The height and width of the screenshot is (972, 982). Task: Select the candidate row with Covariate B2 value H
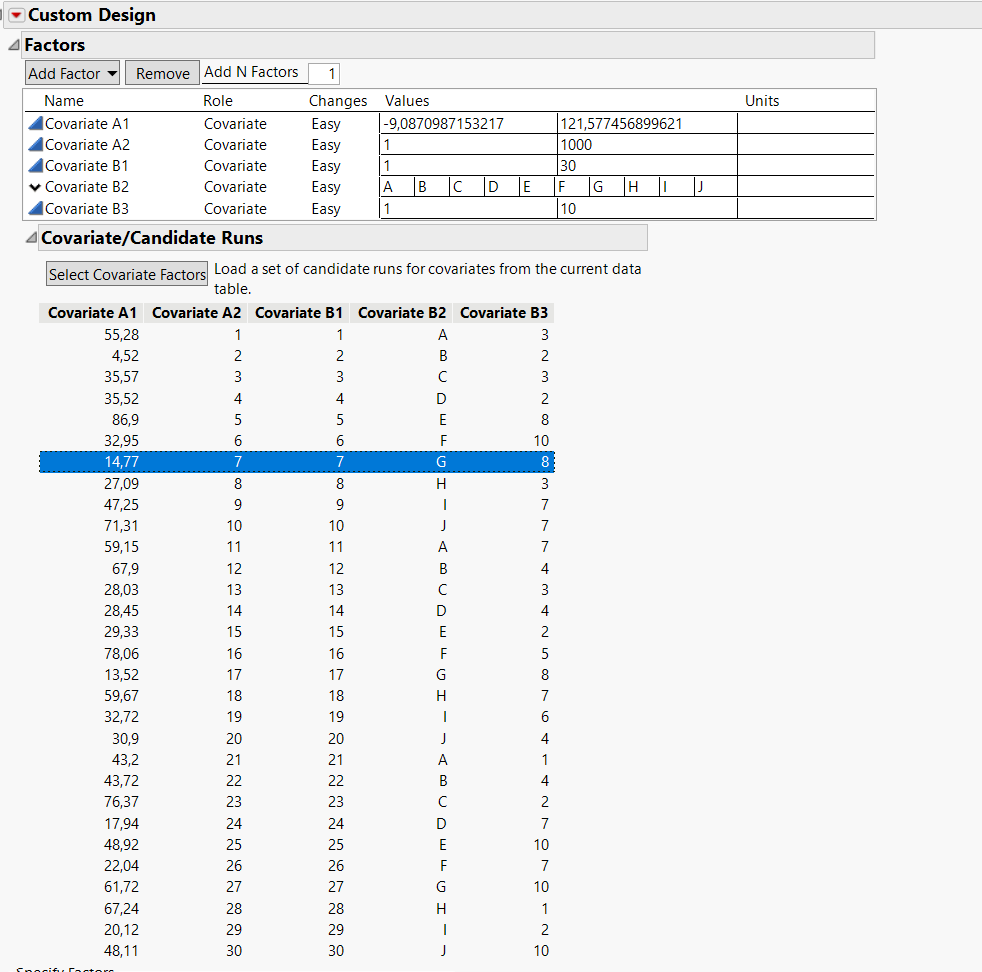pyautogui.click(x=300, y=483)
